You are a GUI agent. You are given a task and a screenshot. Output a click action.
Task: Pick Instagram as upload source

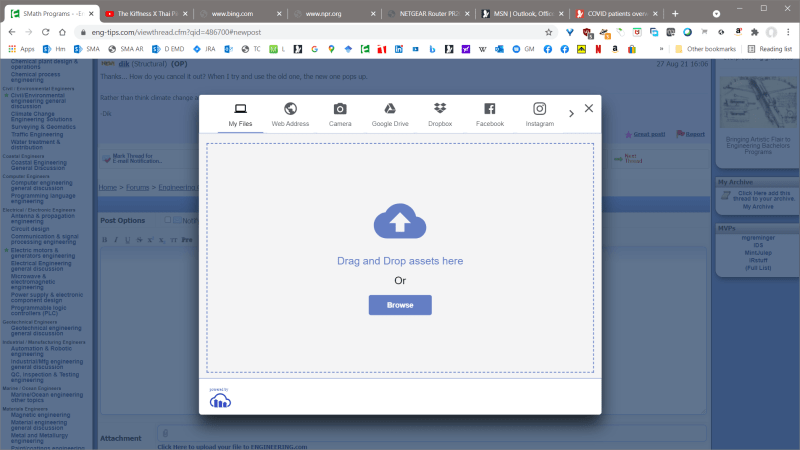[540, 115]
